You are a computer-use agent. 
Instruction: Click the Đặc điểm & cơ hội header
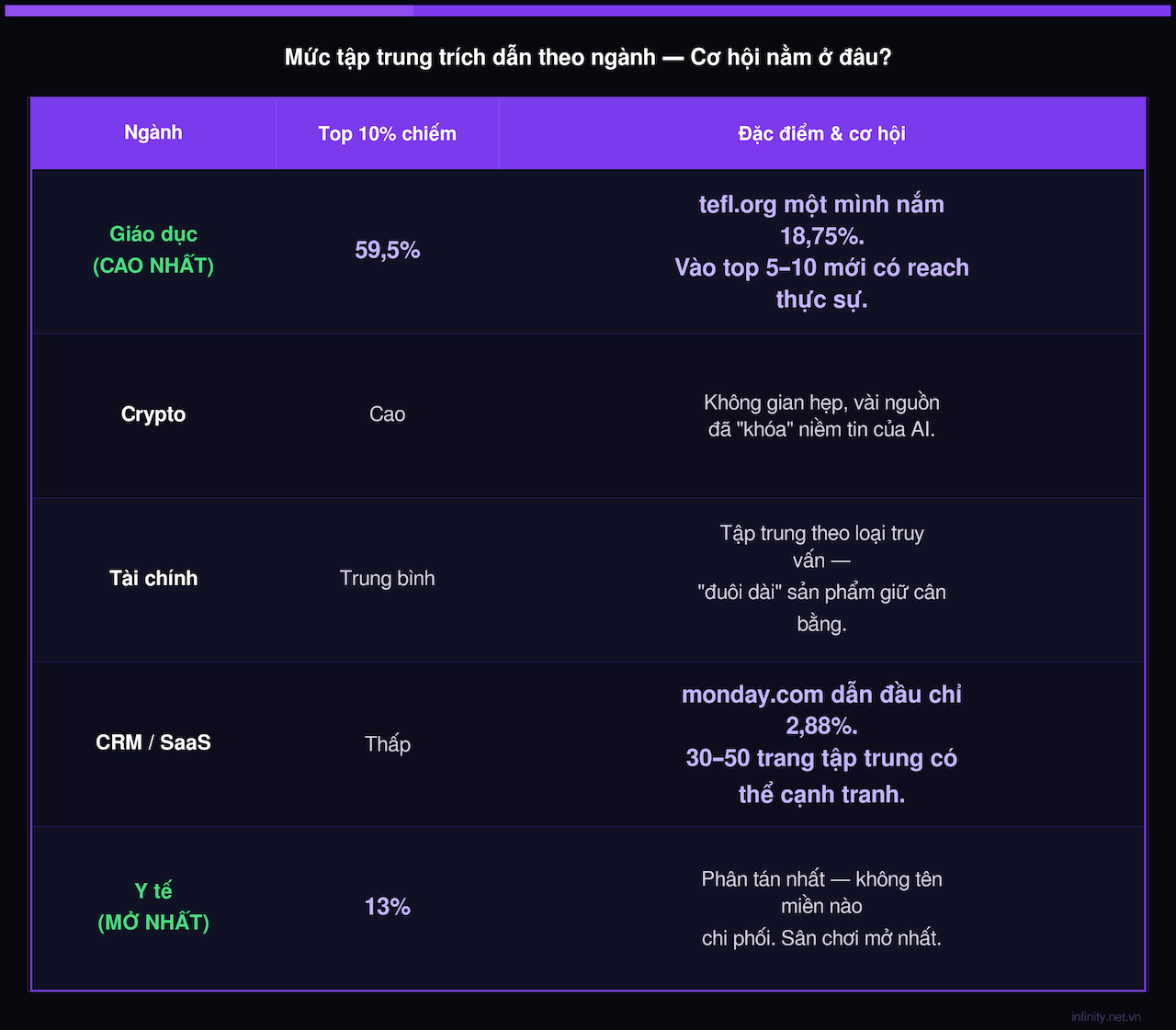[x=821, y=133]
